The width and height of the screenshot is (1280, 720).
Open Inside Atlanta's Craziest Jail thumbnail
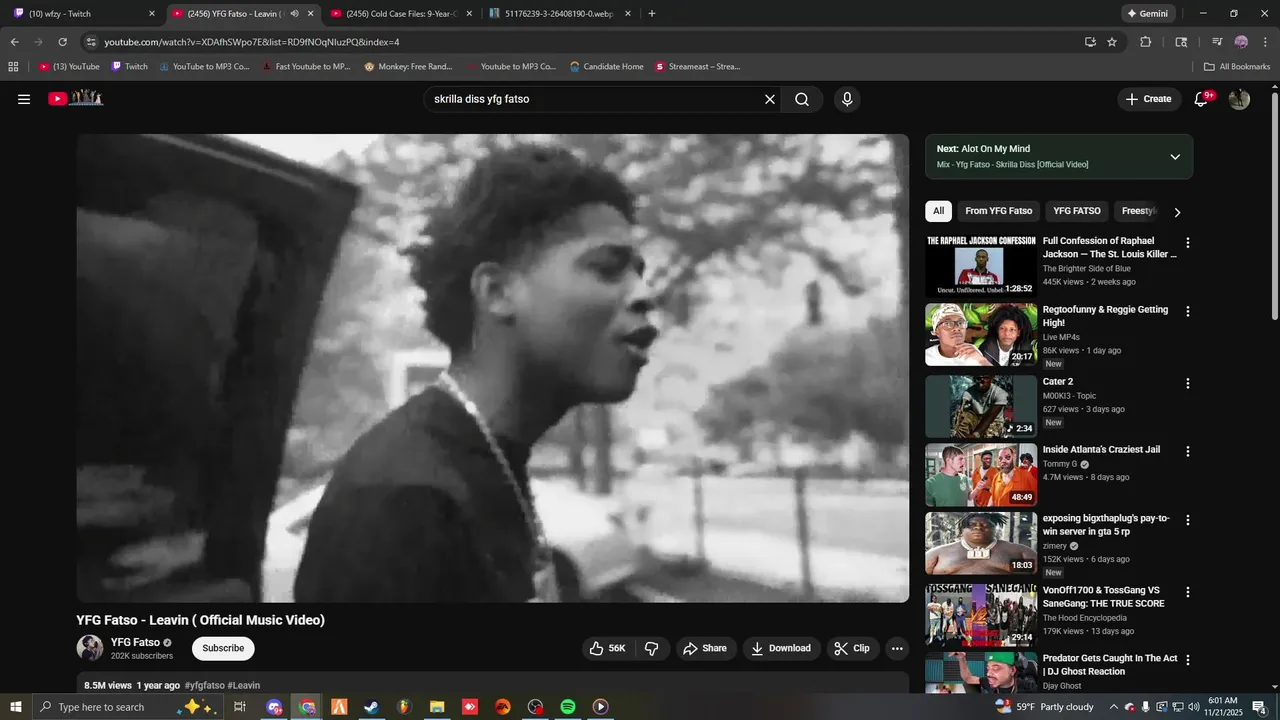tap(981, 475)
